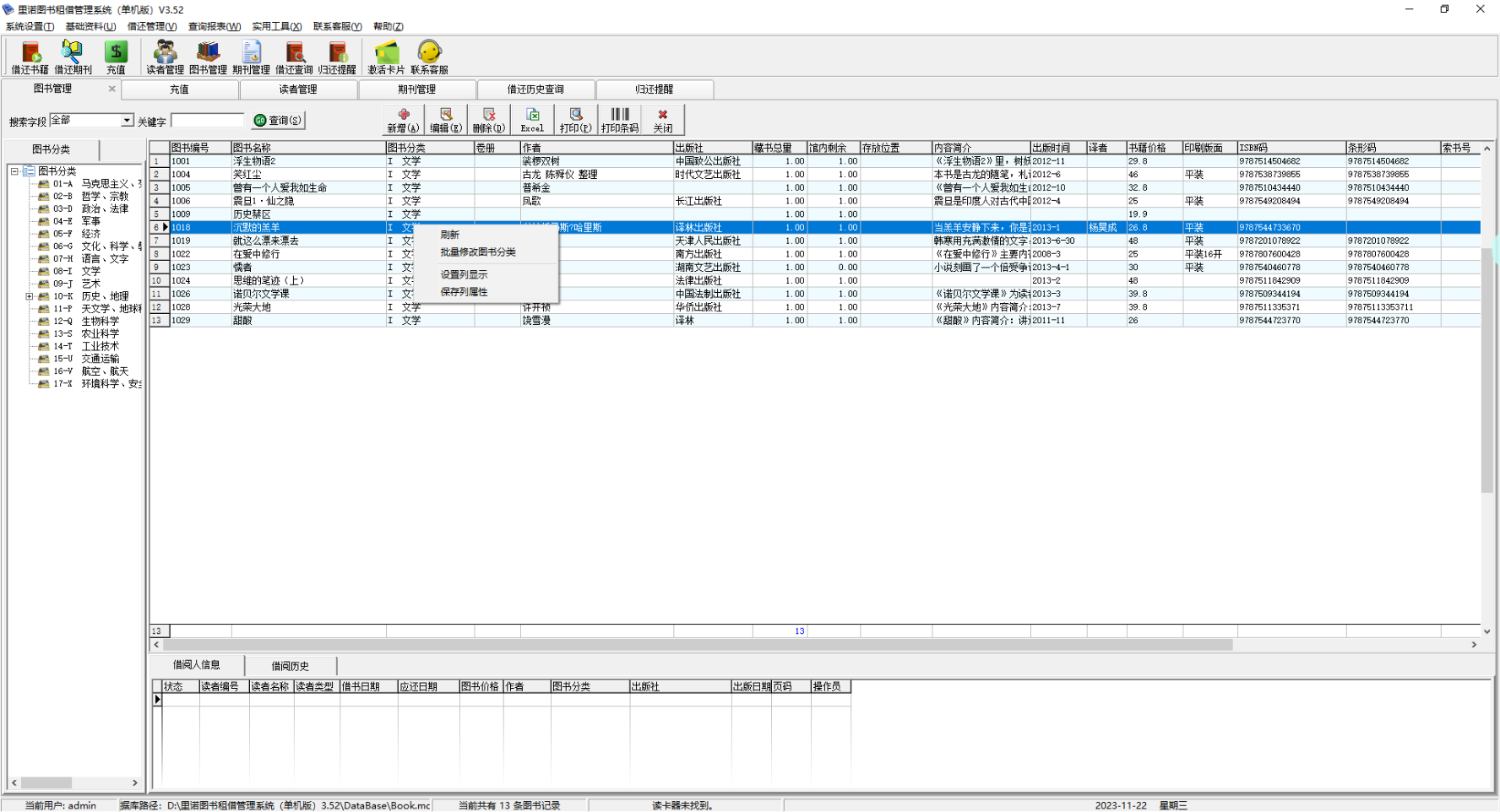Viewport: 1500px width, 812px height.
Task: Open the 借还书籍 toolbar icon
Action: [x=30, y=57]
